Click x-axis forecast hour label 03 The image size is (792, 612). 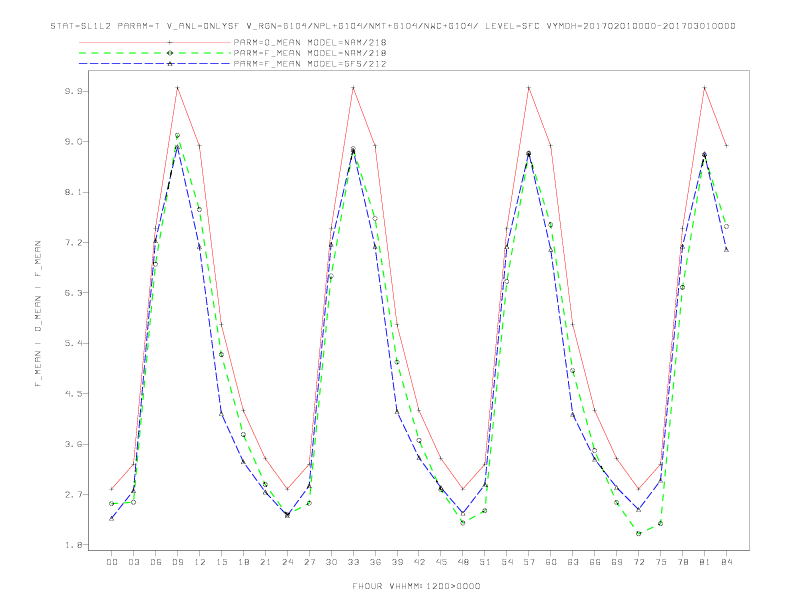(134, 562)
